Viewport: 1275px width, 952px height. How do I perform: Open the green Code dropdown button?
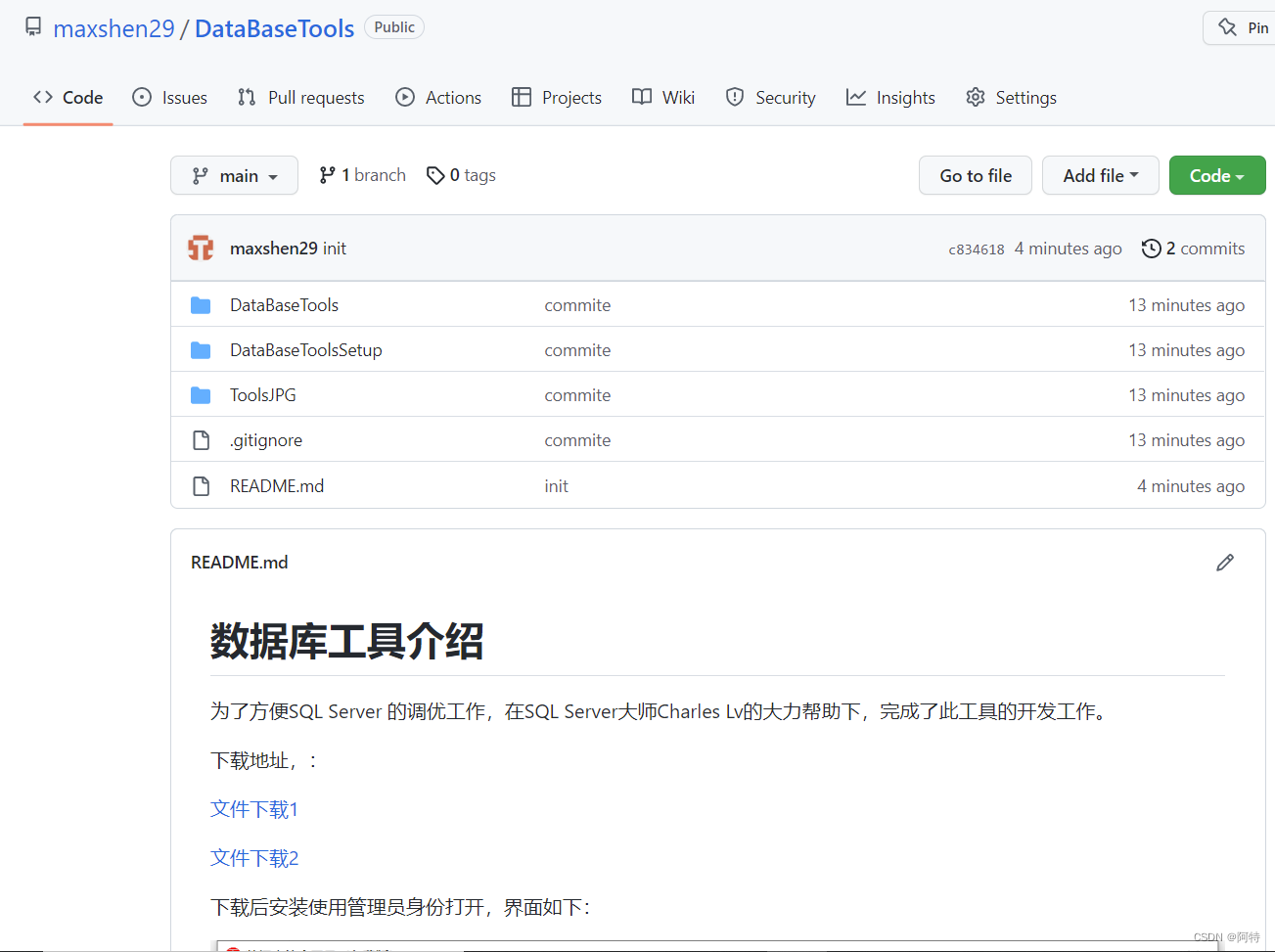click(x=1217, y=175)
